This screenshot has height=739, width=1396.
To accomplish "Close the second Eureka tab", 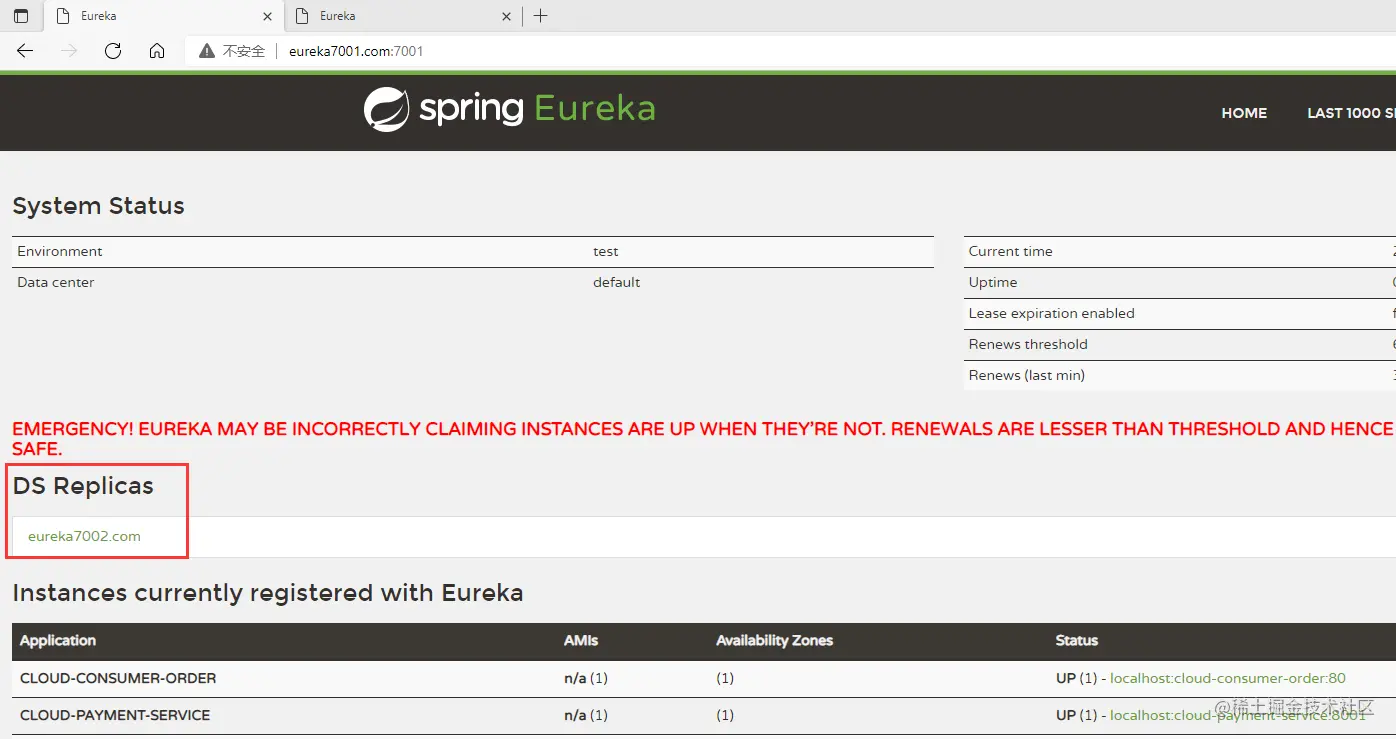I will [x=506, y=17].
